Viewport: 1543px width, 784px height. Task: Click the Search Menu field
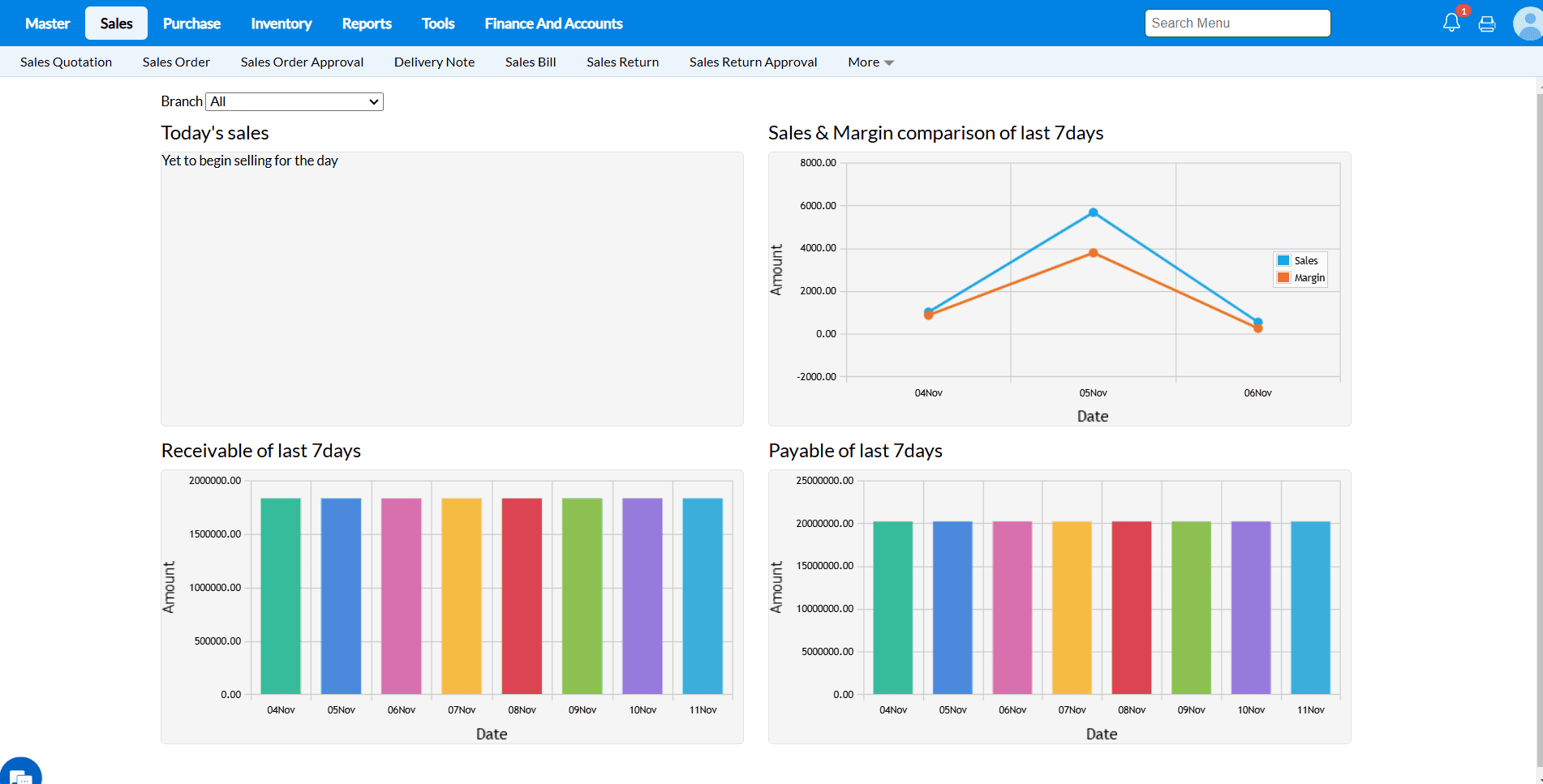(x=1237, y=24)
